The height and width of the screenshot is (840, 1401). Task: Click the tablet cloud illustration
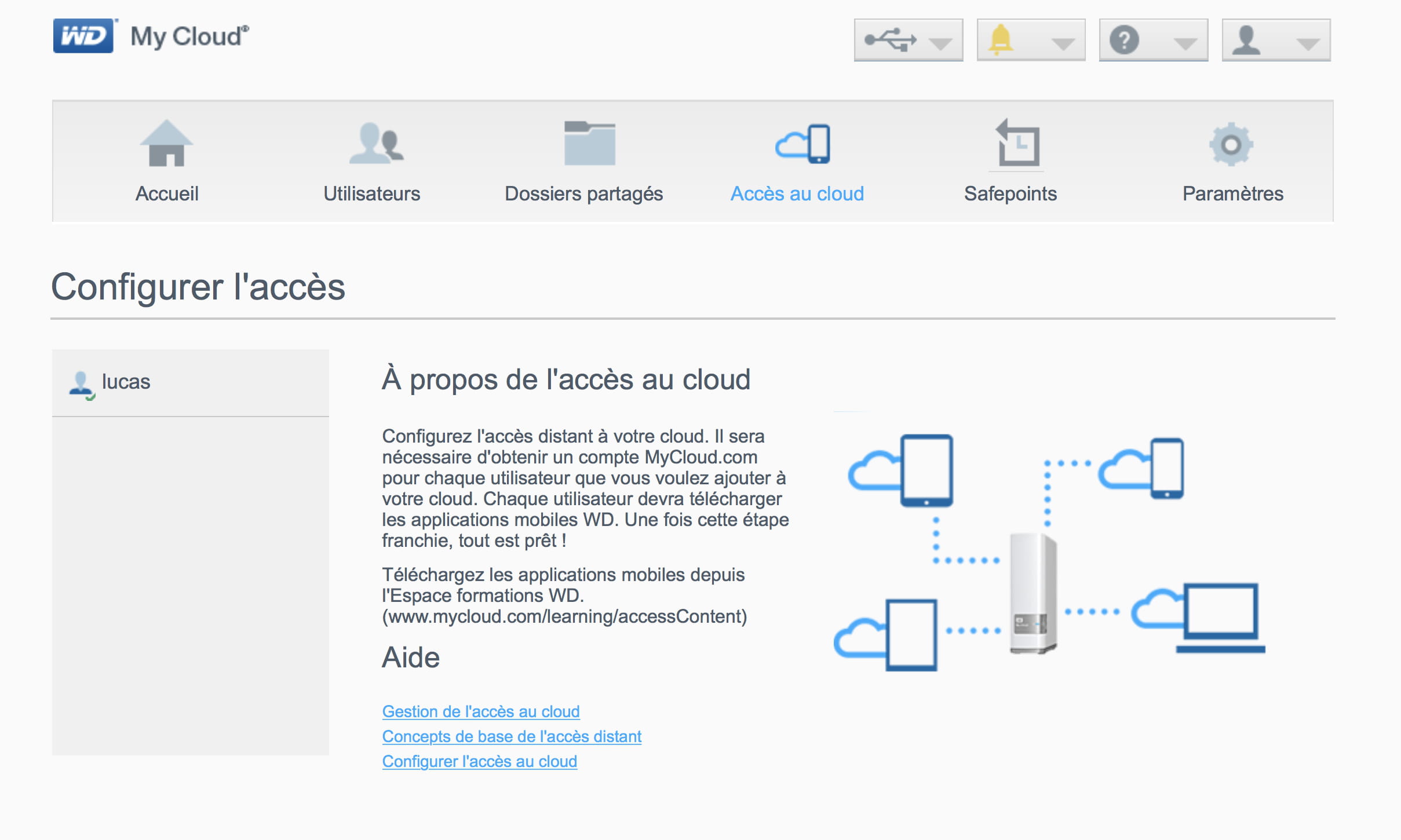coord(901,470)
